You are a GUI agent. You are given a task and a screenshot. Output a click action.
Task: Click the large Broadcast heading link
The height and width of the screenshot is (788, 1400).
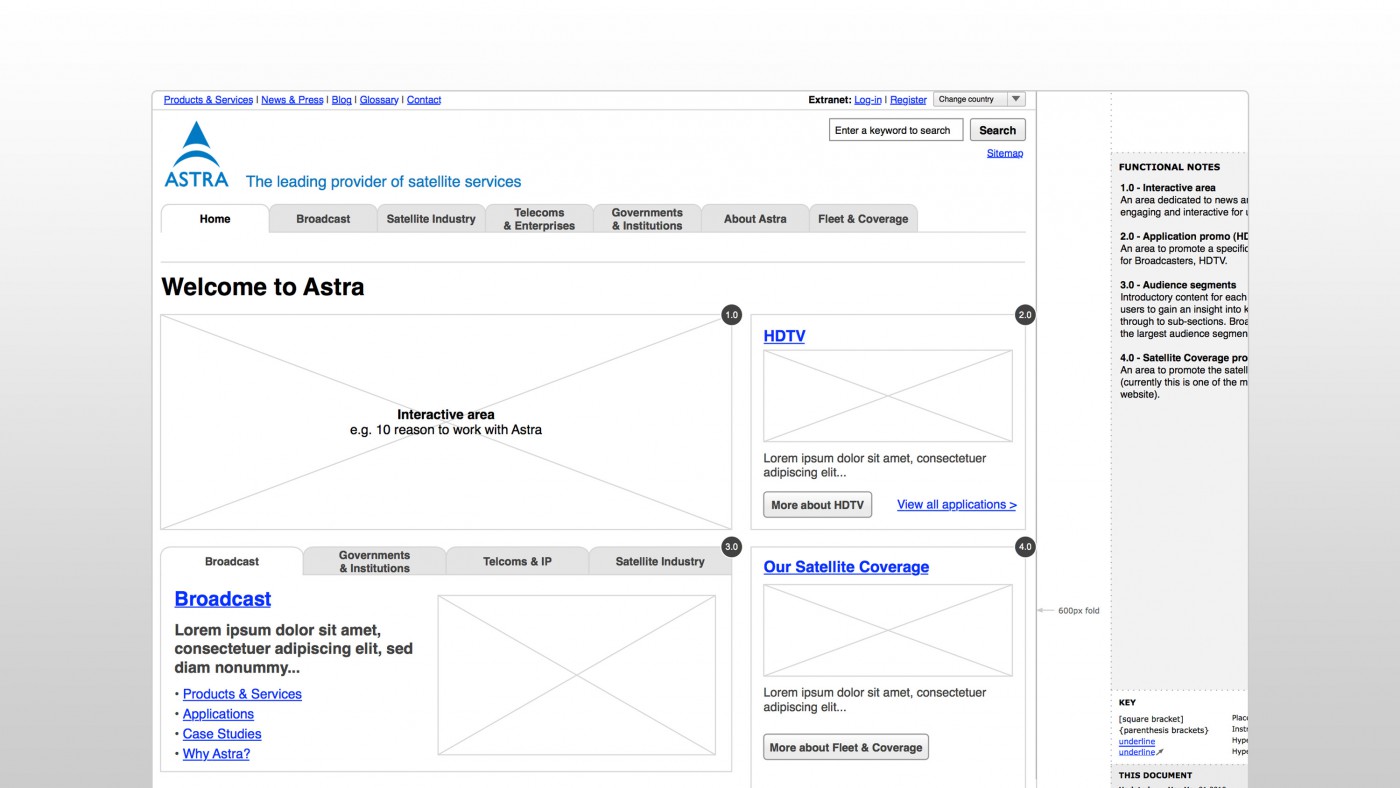[x=223, y=599]
